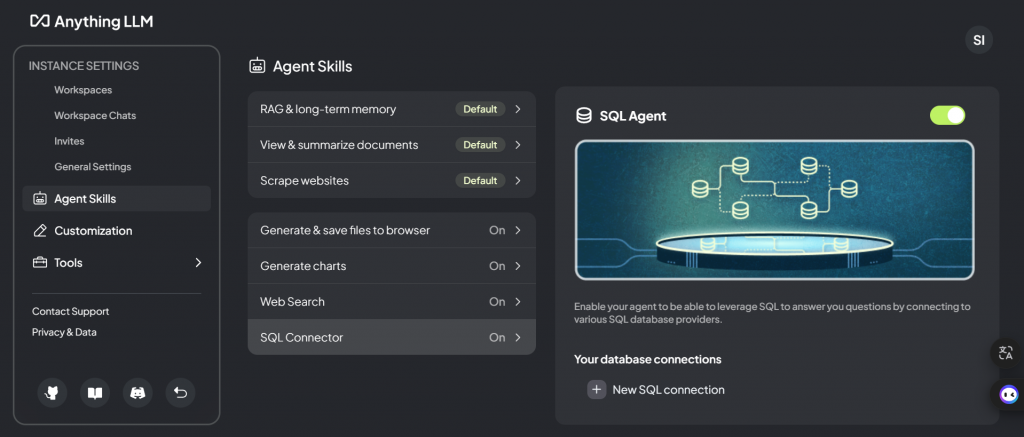Image resolution: width=1024 pixels, height=437 pixels.
Task: Open the Privacy & Data link
Action: 64,332
